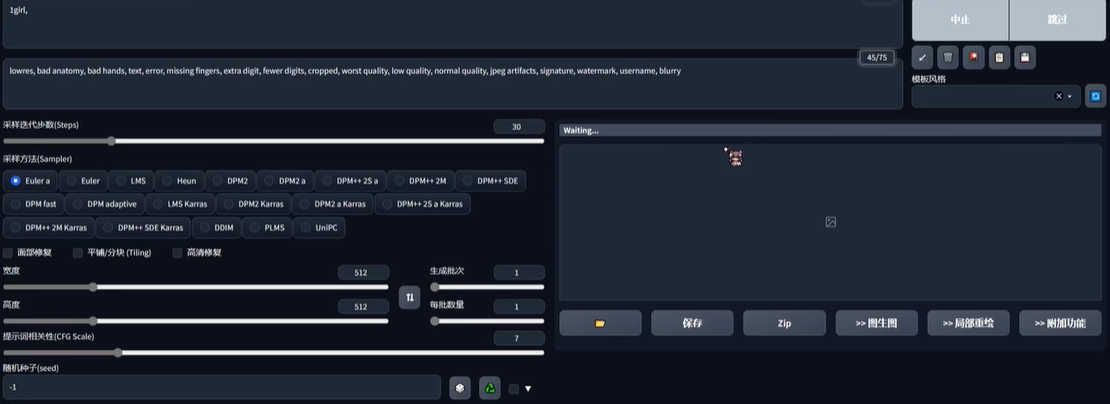Toggle the 平铺/分块 (Tiling) checkbox

[78, 253]
